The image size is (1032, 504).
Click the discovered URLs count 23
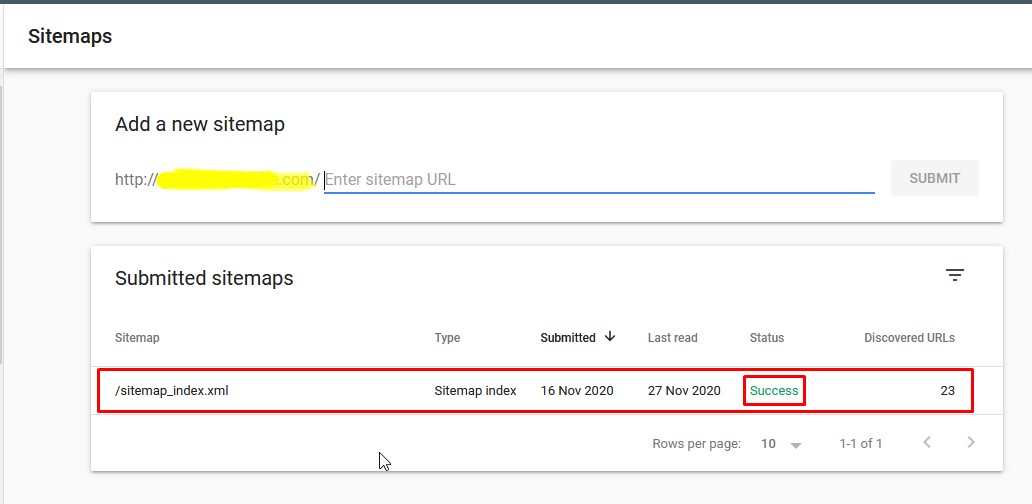(x=947, y=391)
